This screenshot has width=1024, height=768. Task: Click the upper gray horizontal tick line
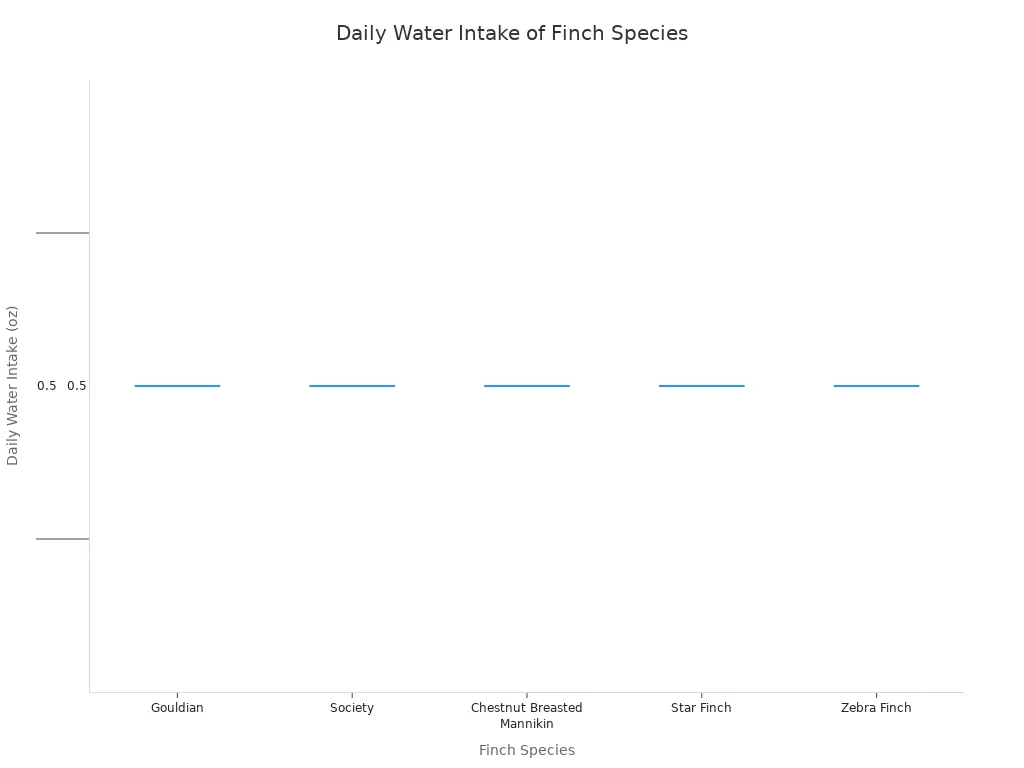point(62,233)
